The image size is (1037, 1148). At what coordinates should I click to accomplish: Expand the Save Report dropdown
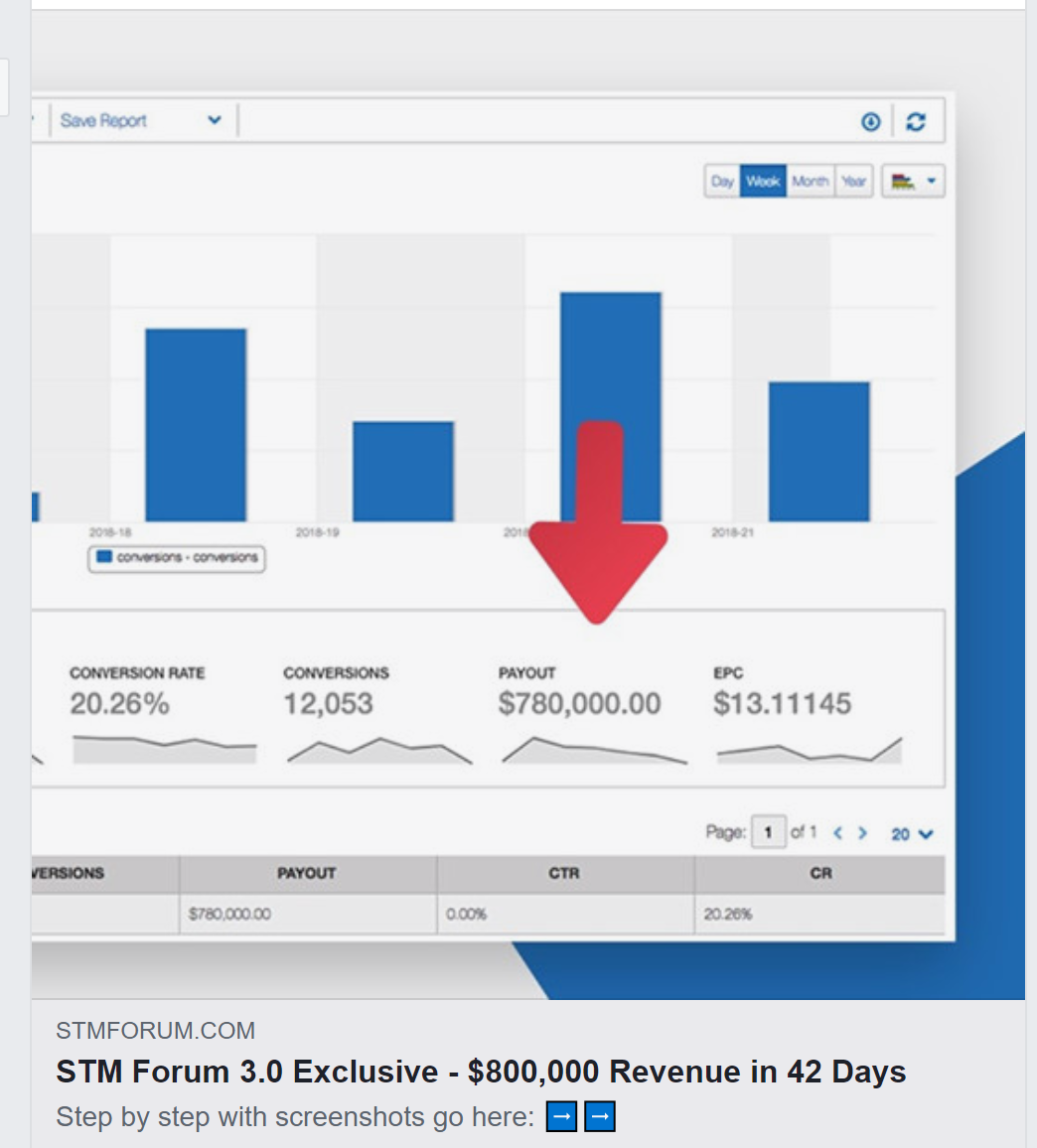tap(214, 121)
